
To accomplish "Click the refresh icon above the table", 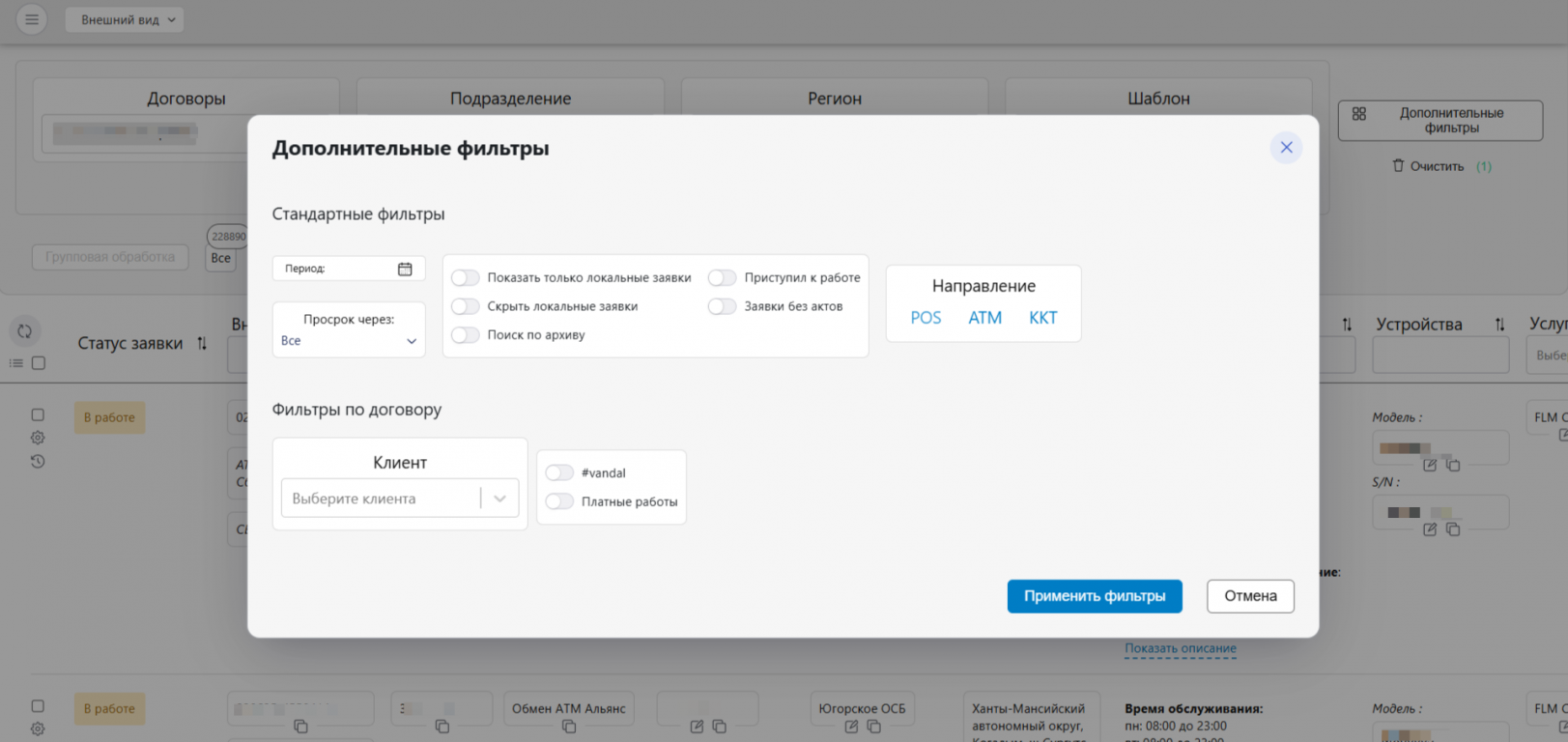I will pos(25,331).
